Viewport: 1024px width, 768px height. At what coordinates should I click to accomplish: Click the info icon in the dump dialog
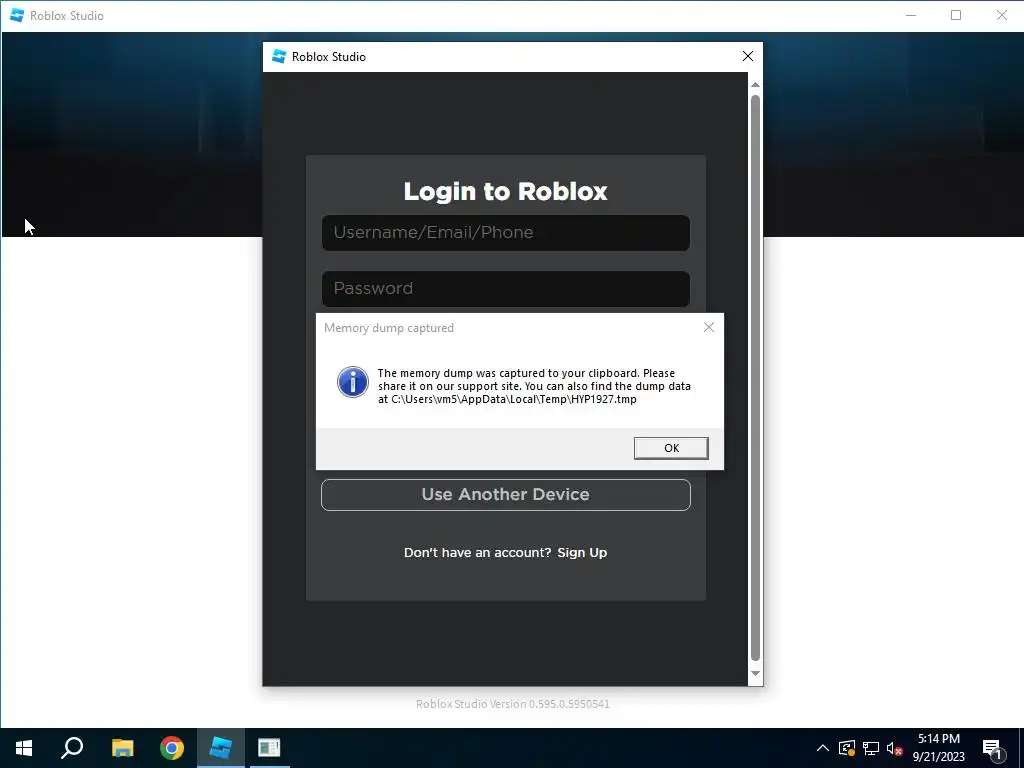(x=353, y=382)
